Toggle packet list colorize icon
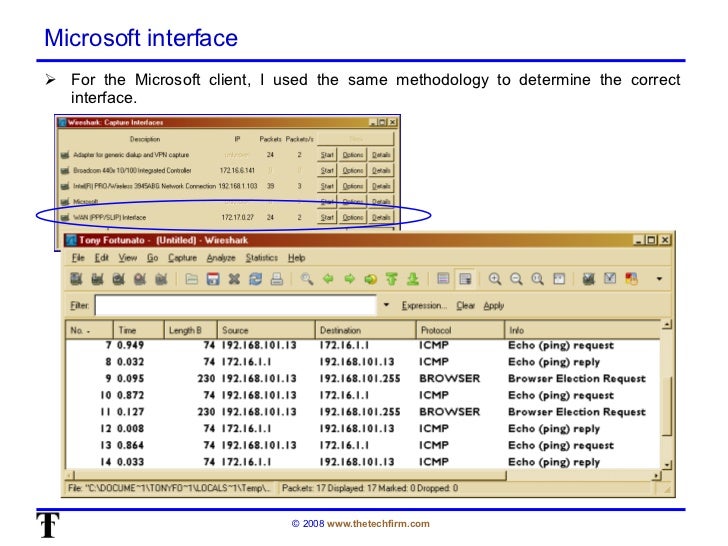This screenshot has height=546, width=728. click(443, 279)
